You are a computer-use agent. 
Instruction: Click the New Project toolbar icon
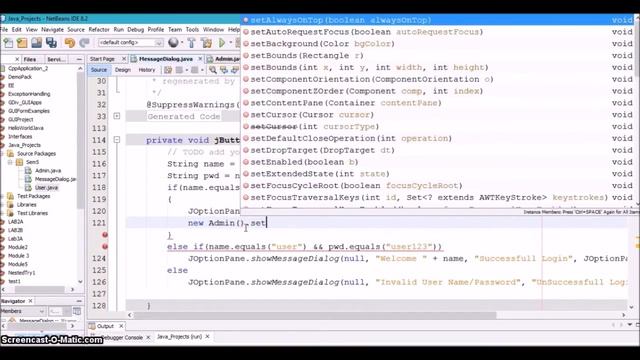(22, 42)
